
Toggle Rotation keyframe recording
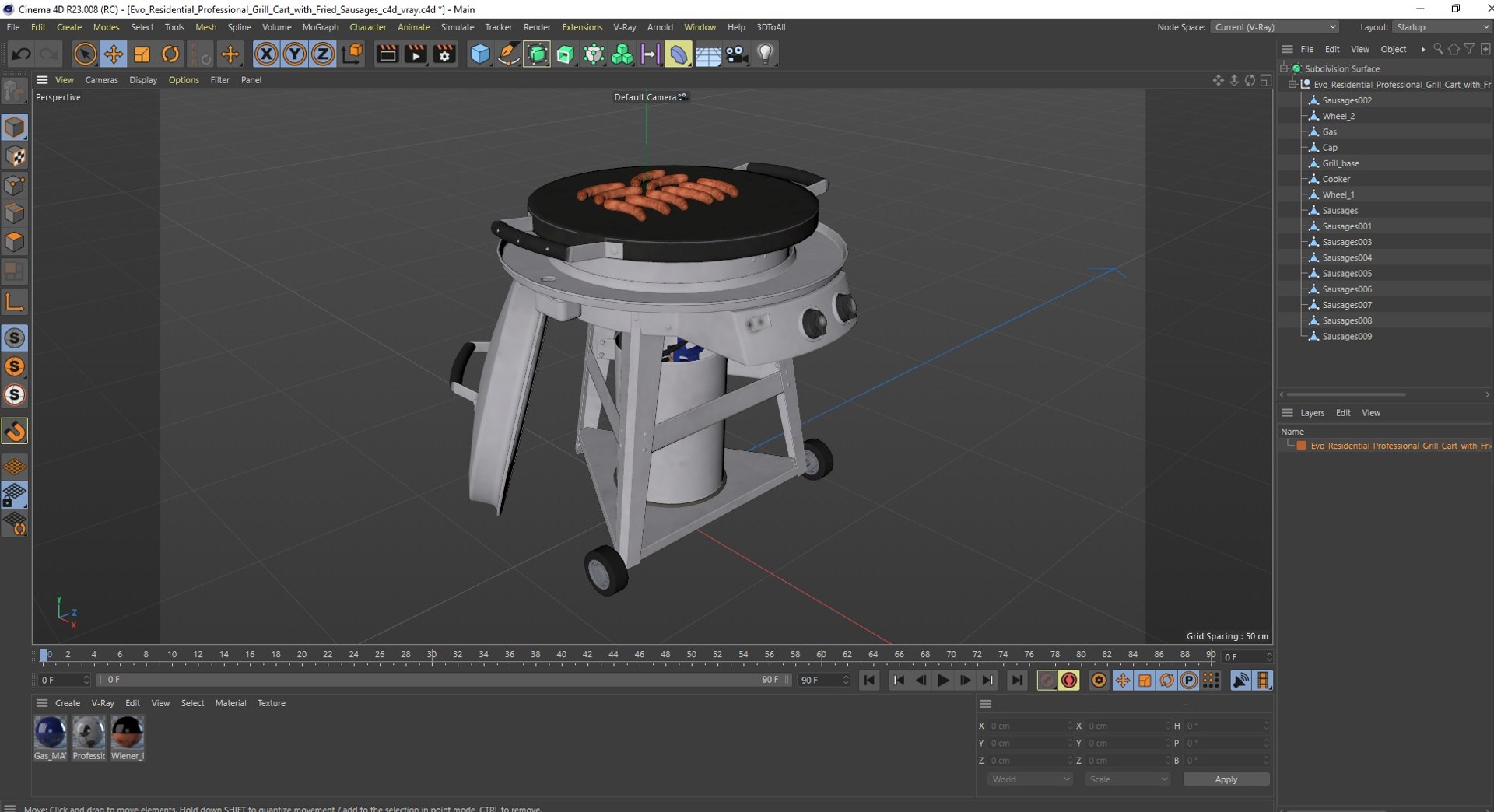[1166, 681]
